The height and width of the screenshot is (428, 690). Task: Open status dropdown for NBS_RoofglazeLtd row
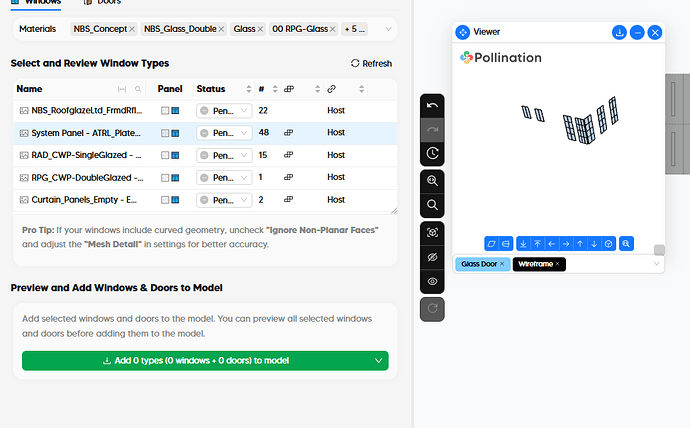tap(224, 111)
